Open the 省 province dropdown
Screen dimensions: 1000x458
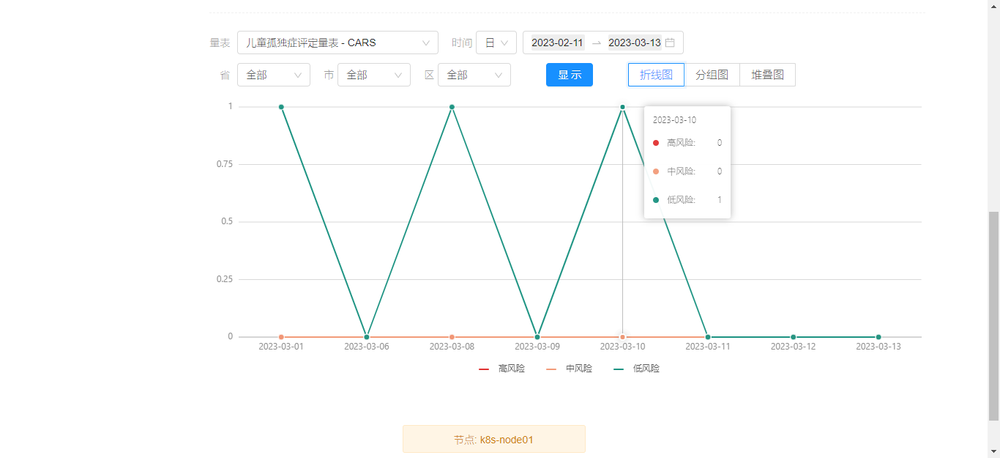coord(273,75)
